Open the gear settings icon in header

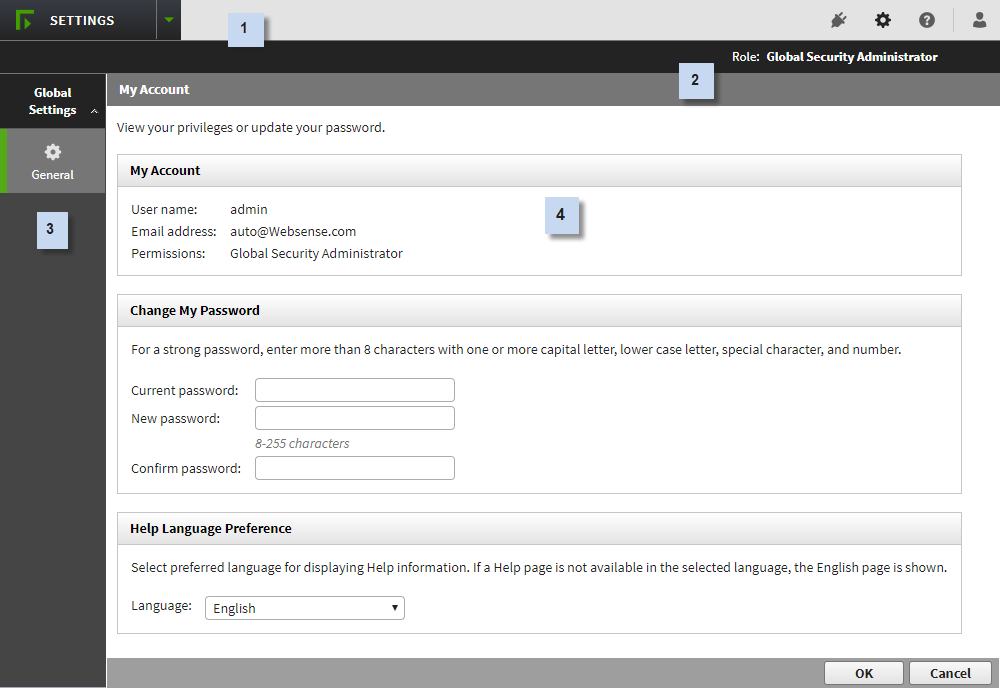tap(883, 20)
